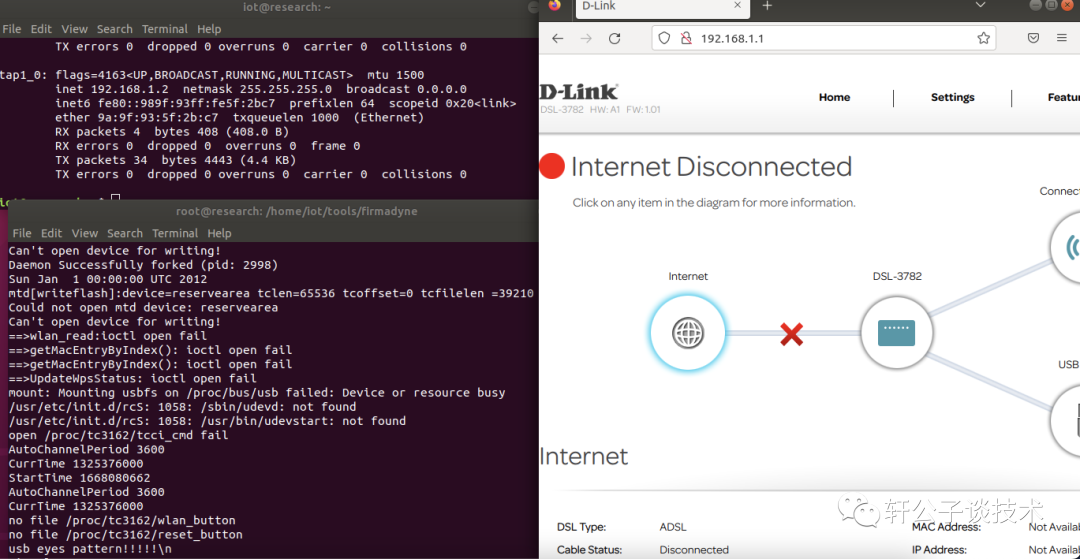This screenshot has width=1080, height=559.
Task: Click the Internet globe icon in diagram
Action: pos(687,334)
